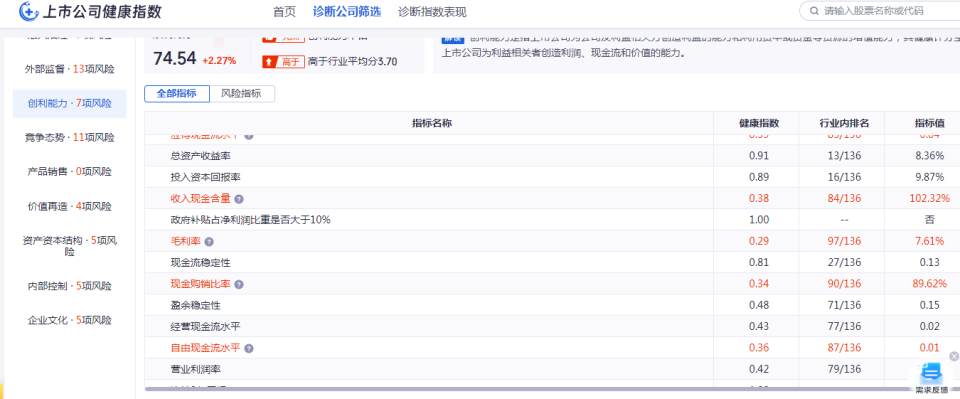Select 内部控制 · 5项风险 in sidebar
The height and width of the screenshot is (399, 960).
click(x=70, y=286)
